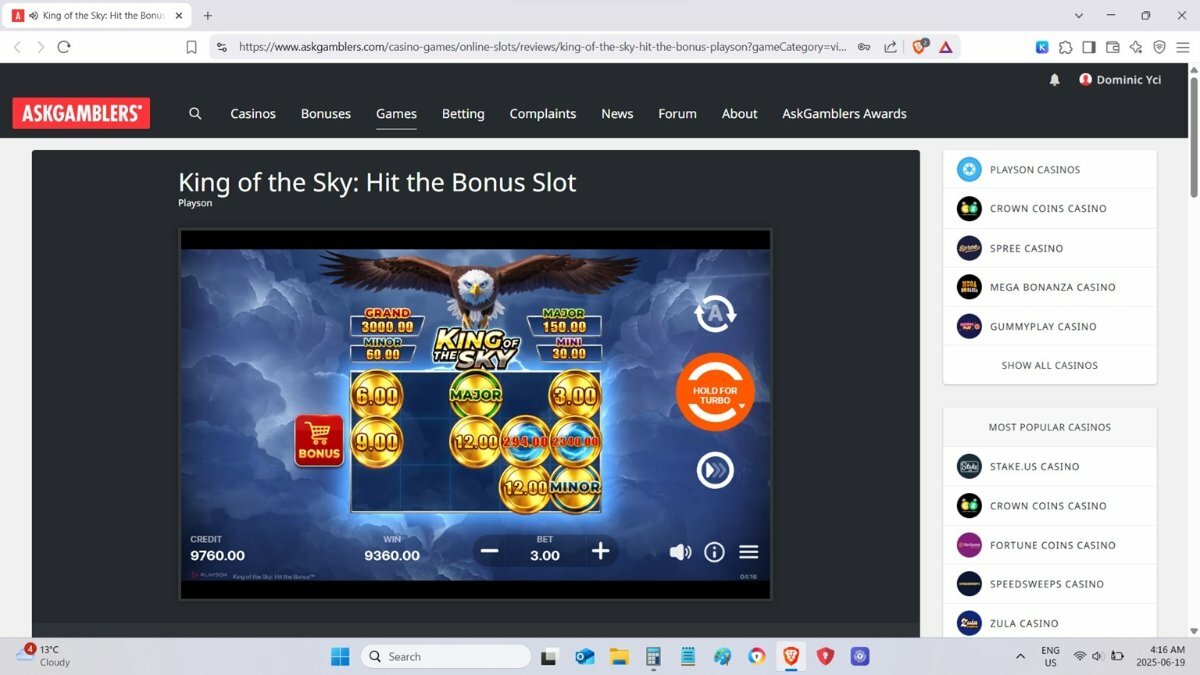
Task: Expand the browser tab search chevron
Action: pos(1079,16)
